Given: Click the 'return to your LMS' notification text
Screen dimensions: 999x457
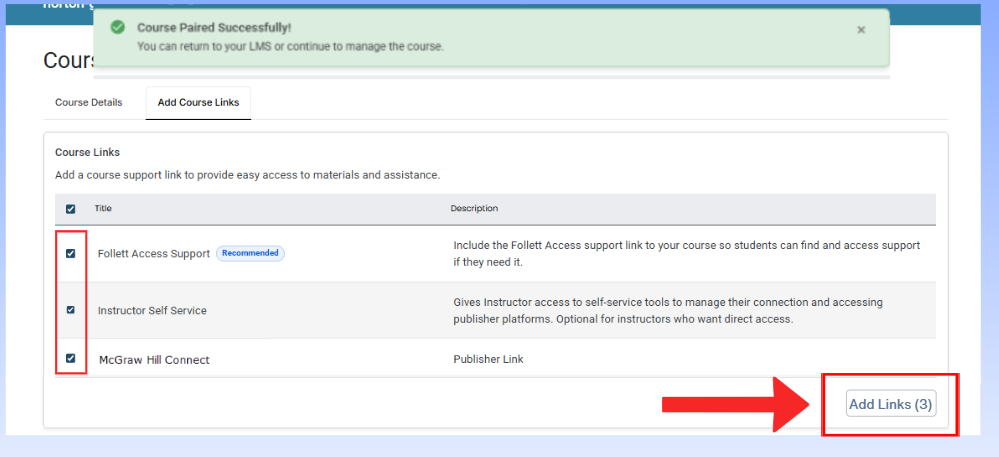Looking at the screenshot, I should coord(290,47).
